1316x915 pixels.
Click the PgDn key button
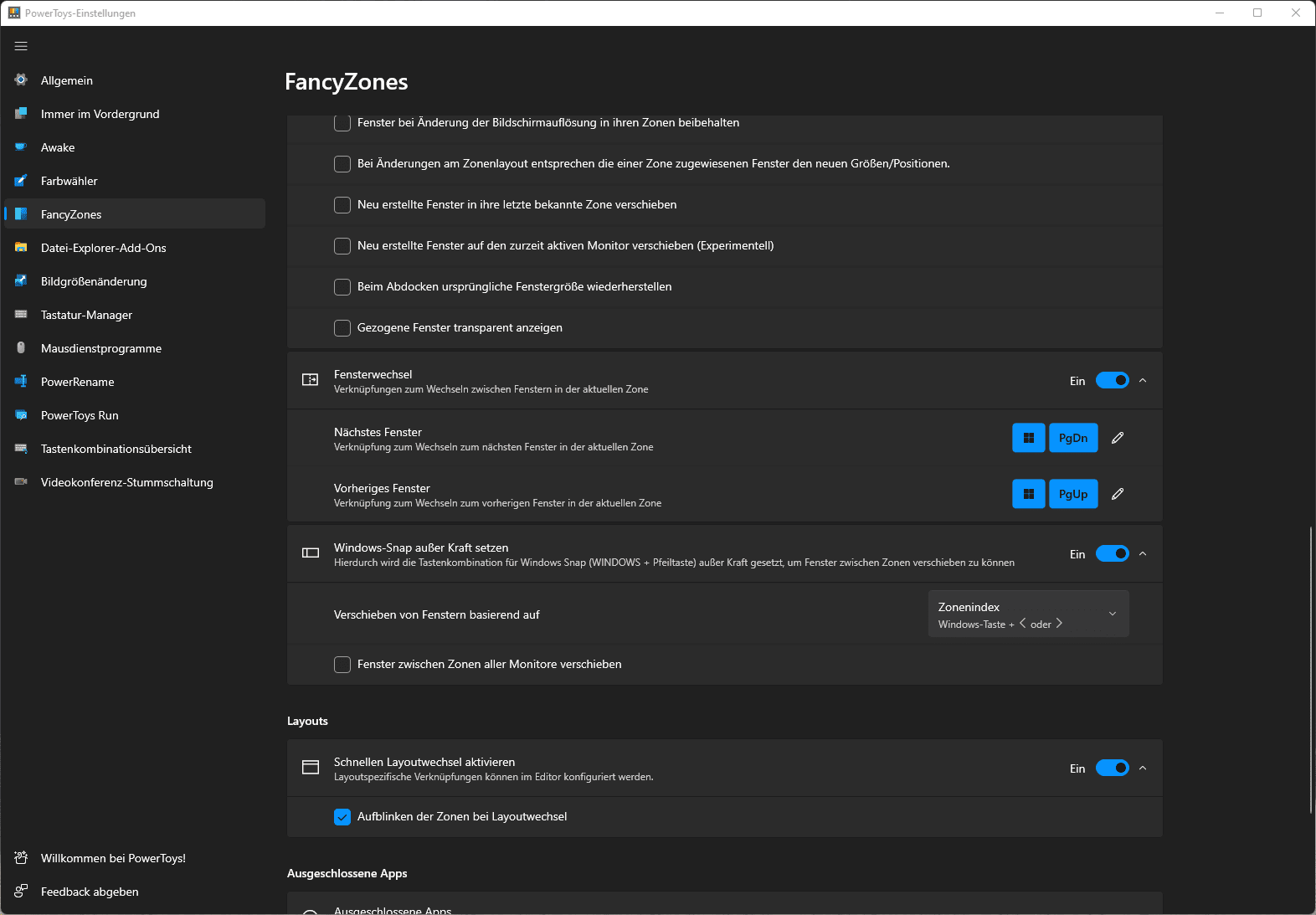(x=1073, y=438)
